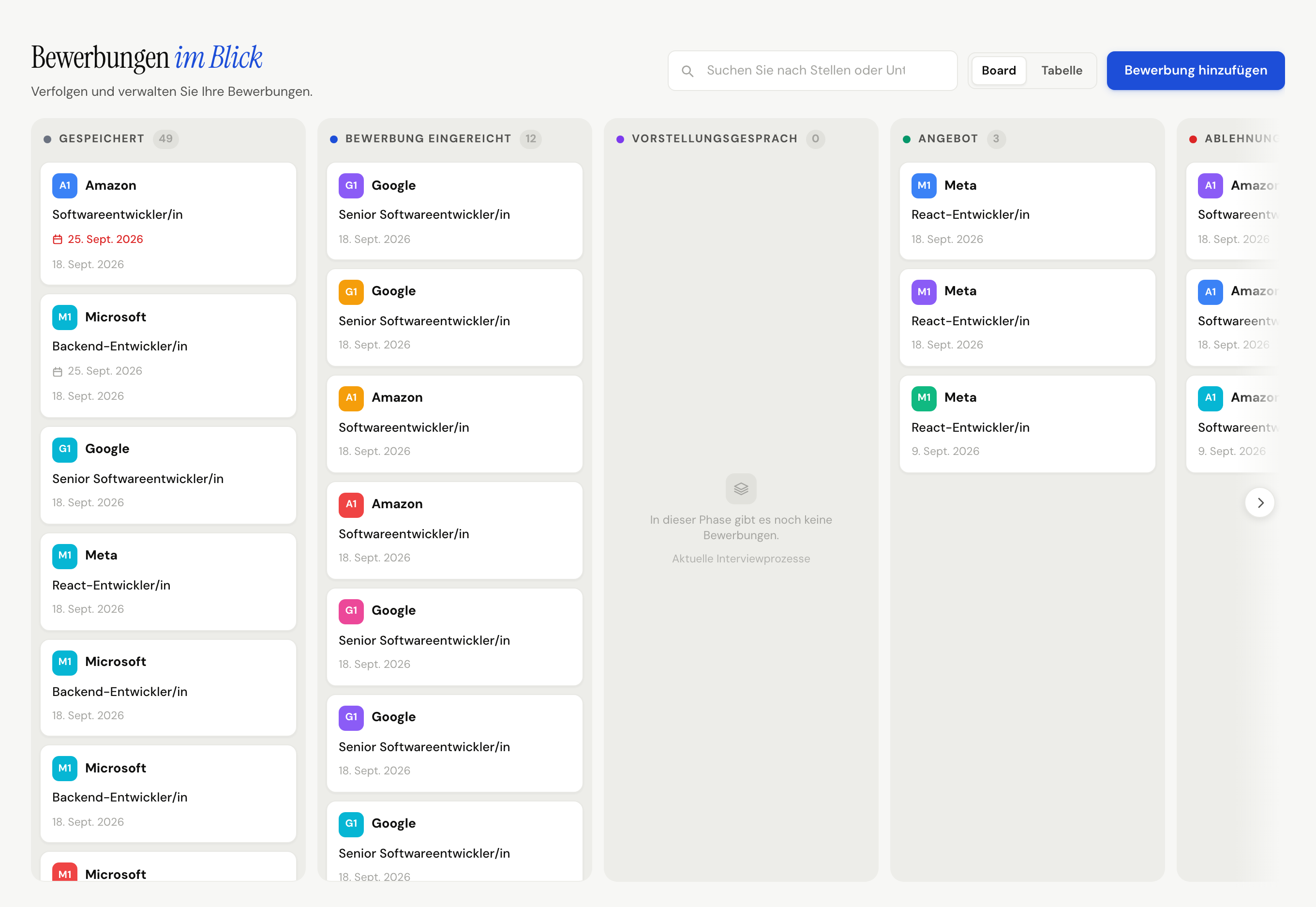The height and width of the screenshot is (907, 1316).
Task: Click the Bewerbung eingereicht count badge 12
Action: (x=530, y=139)
